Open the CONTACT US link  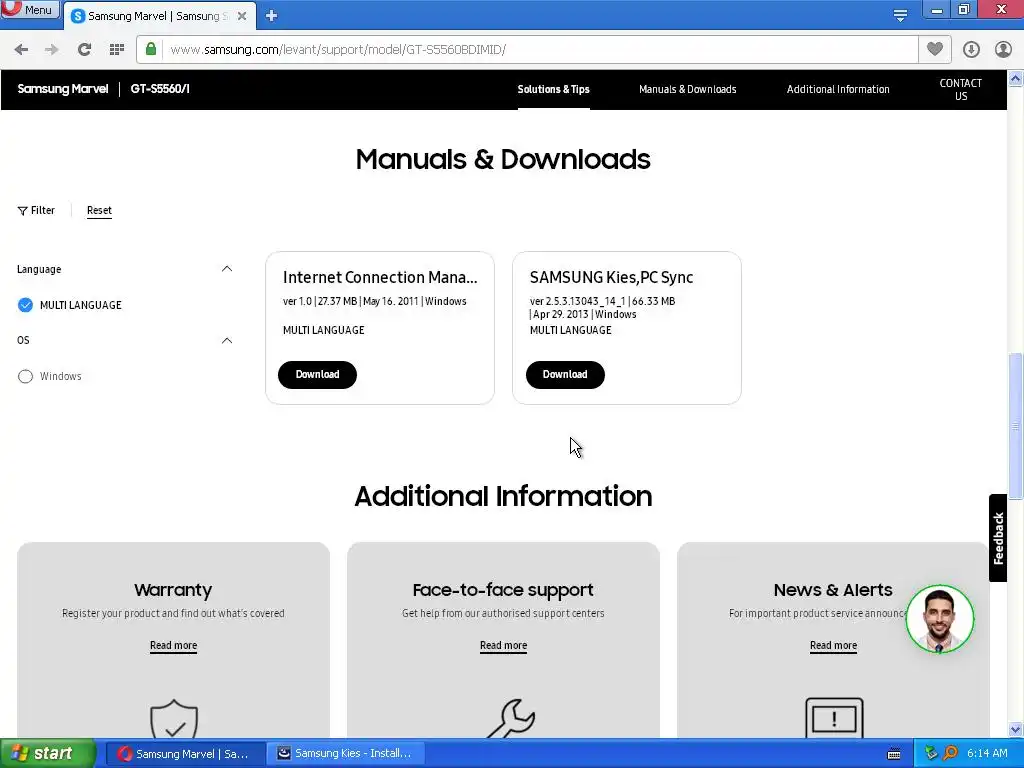961,89
